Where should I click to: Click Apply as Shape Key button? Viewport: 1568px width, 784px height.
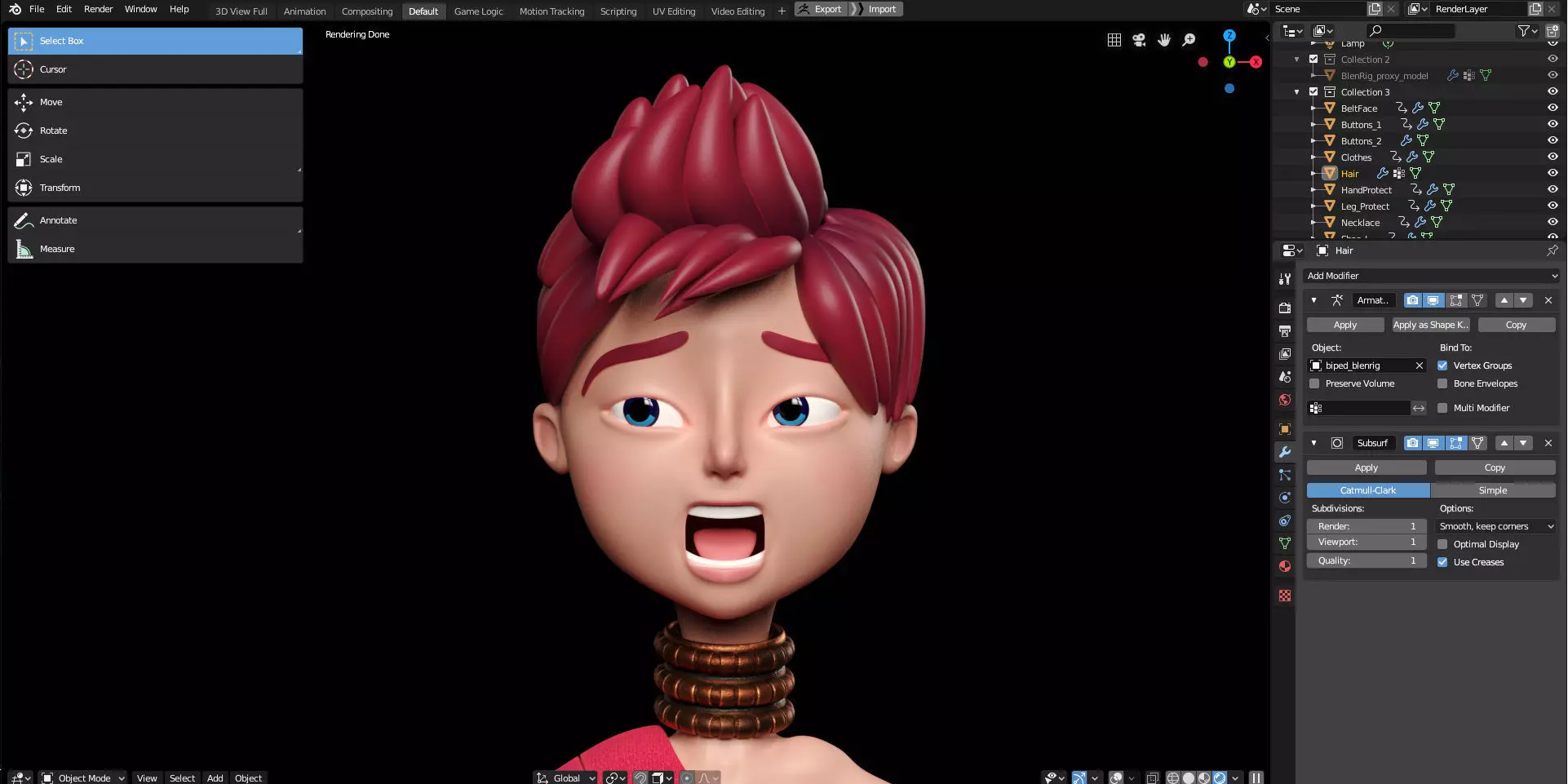pos(1431,325)
